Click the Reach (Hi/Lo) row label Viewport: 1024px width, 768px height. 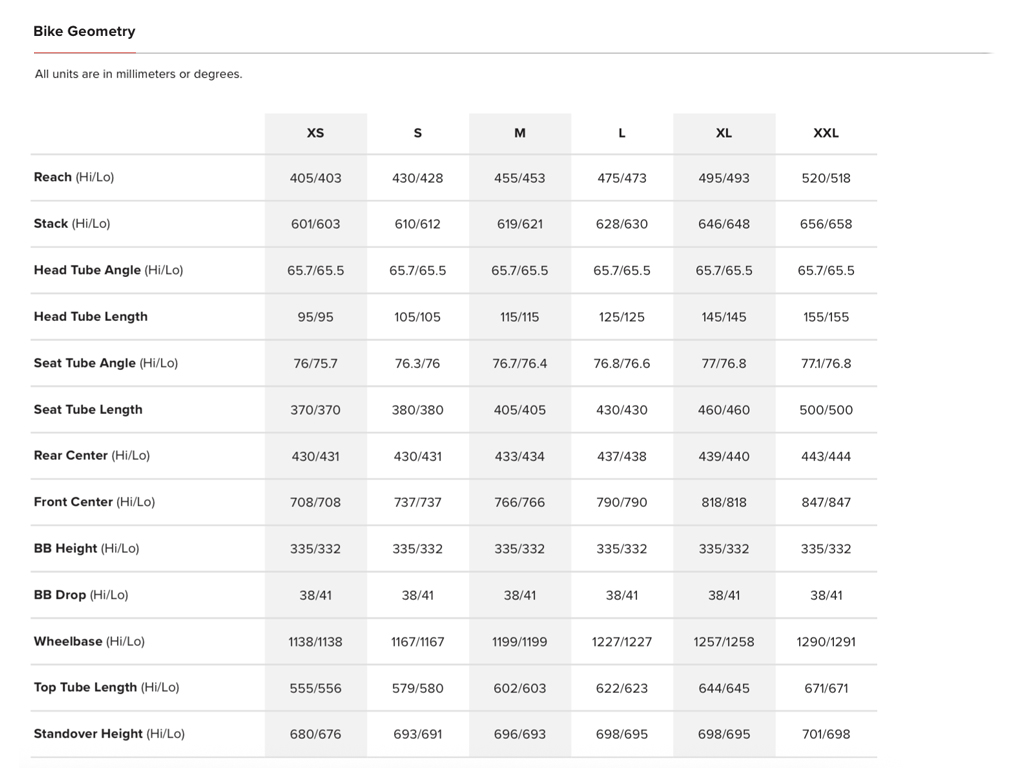[x=74, y=177]
